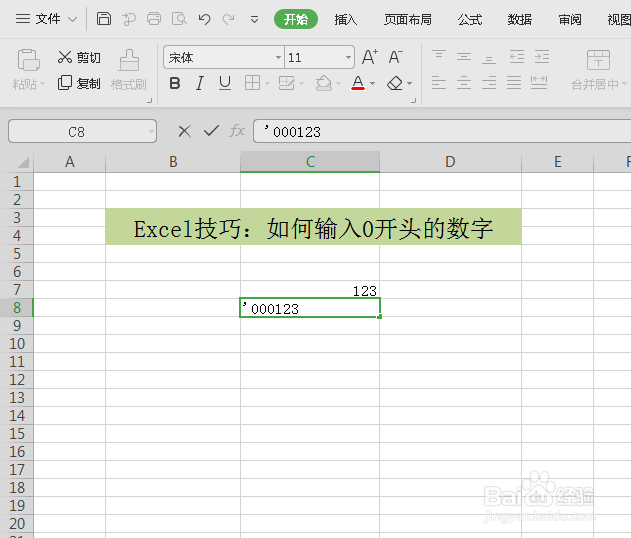Image resolution: width=631 pixels, height=538 pixels.
Task: Align text left
Action: pos(439,83)
